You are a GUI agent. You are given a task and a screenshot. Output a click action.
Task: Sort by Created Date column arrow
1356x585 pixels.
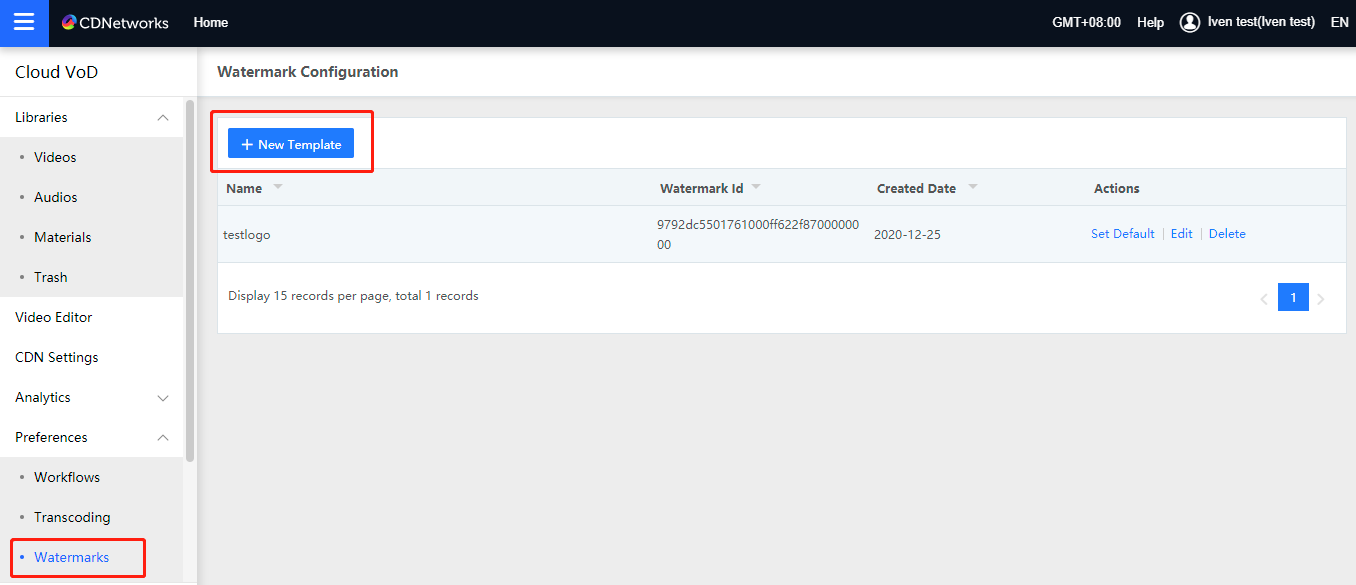(x=972, y=187)
